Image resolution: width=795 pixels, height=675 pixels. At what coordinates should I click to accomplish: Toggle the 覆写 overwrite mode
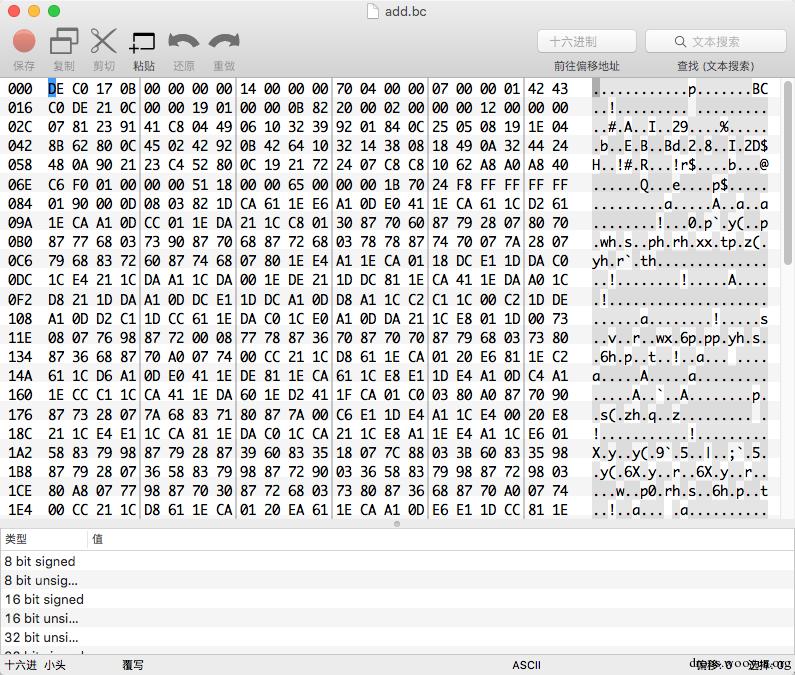point(133,665)
